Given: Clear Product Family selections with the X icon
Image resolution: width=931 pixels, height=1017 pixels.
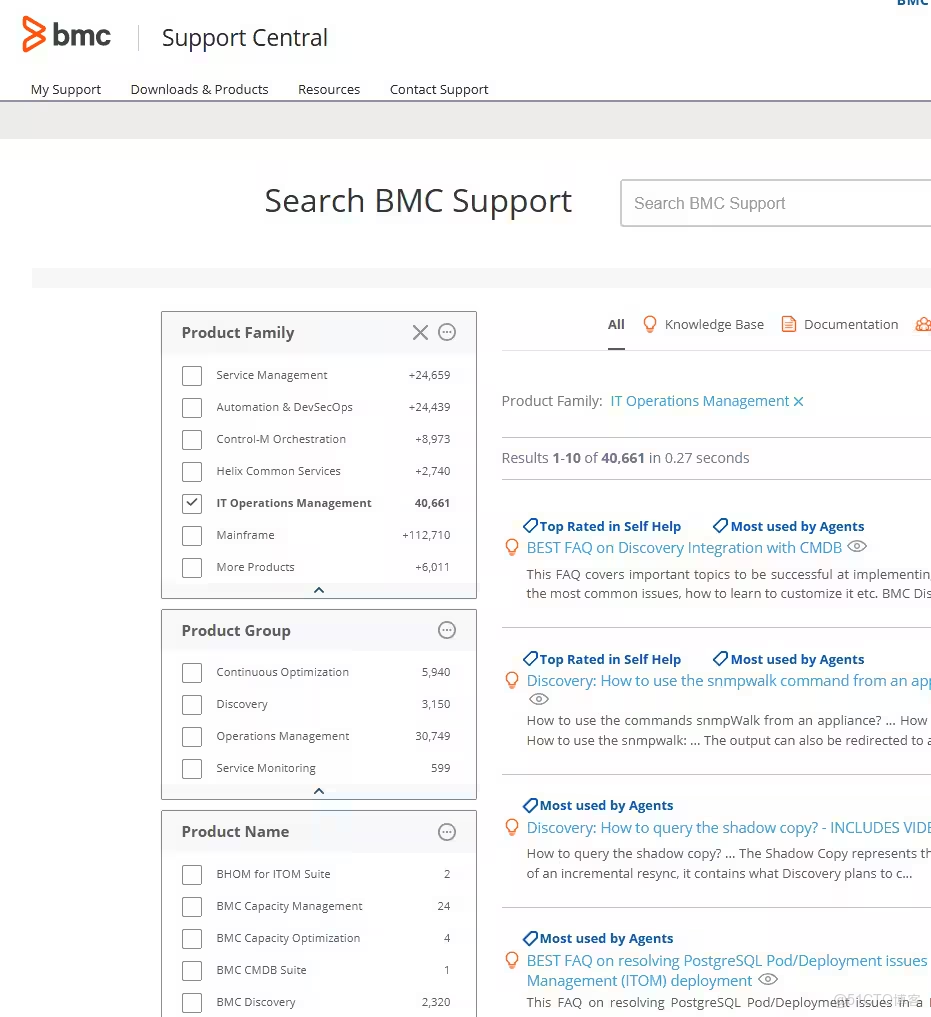Looking at the screenshot, I should click(420, 332).
